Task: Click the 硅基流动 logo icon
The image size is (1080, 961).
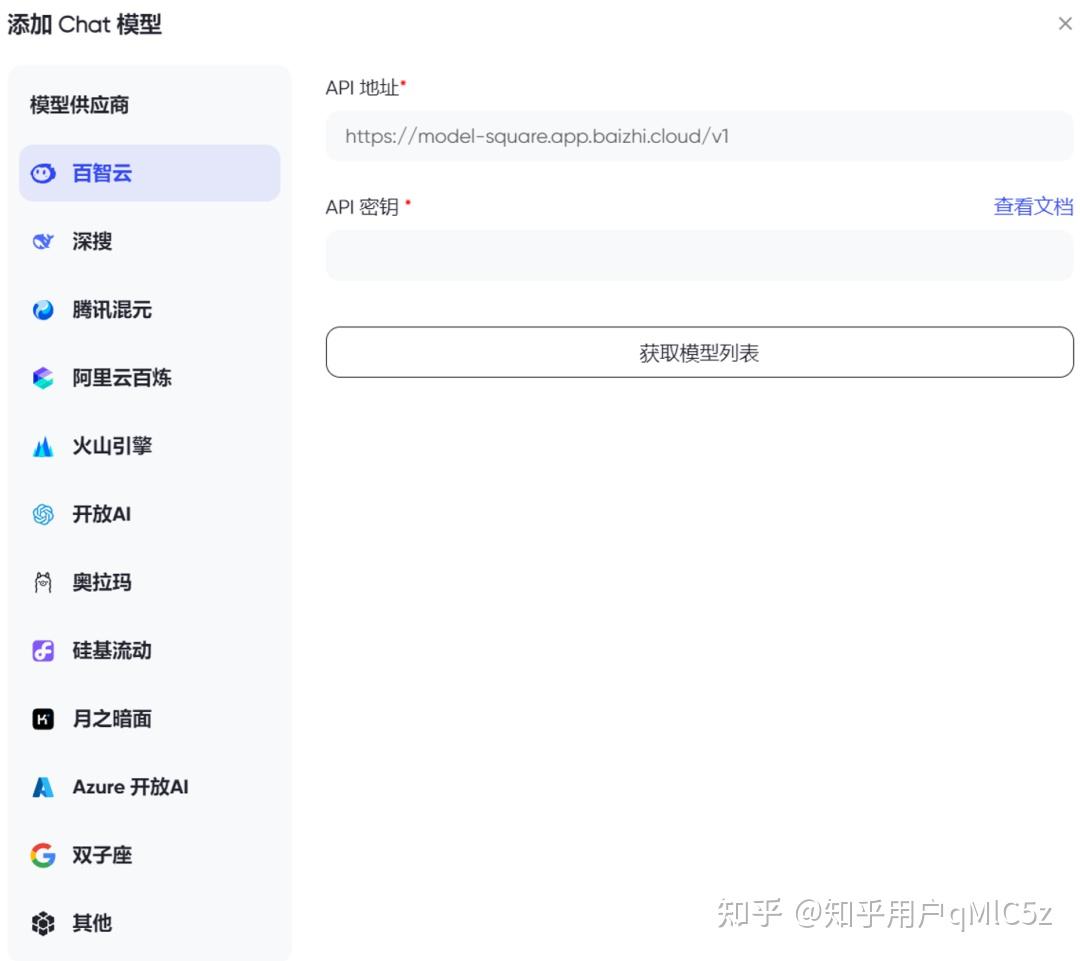Action: click(x=43, y=651)
